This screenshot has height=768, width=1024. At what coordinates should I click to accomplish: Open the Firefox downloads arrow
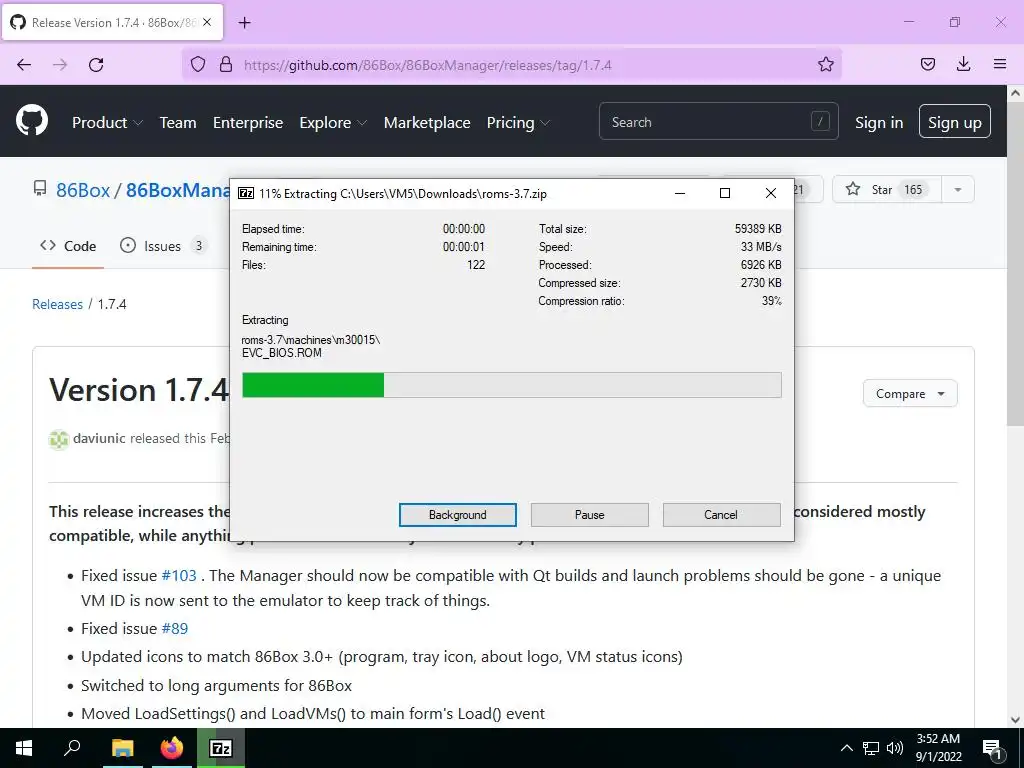point(963,64)
